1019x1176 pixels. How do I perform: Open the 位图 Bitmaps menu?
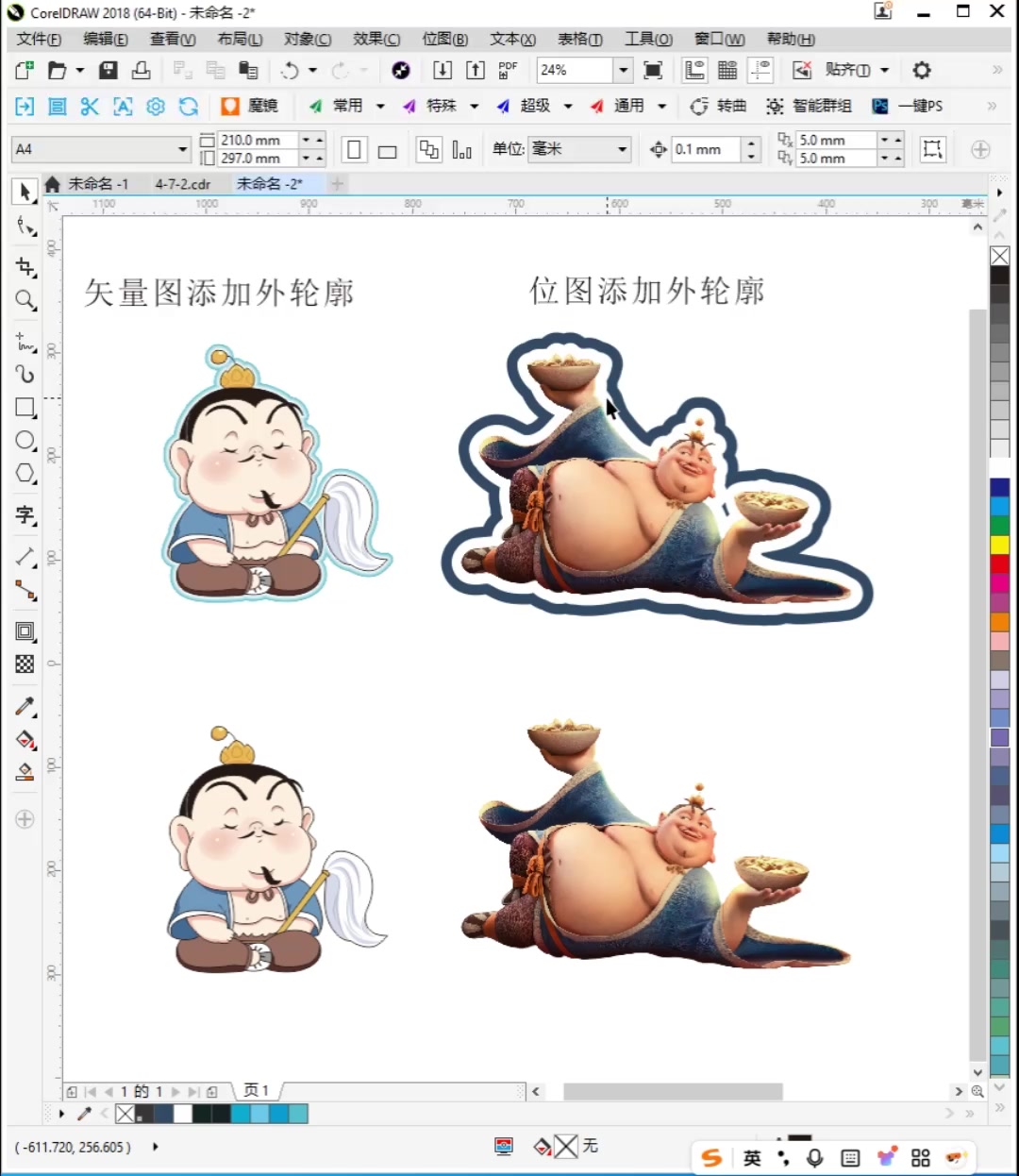443,39
